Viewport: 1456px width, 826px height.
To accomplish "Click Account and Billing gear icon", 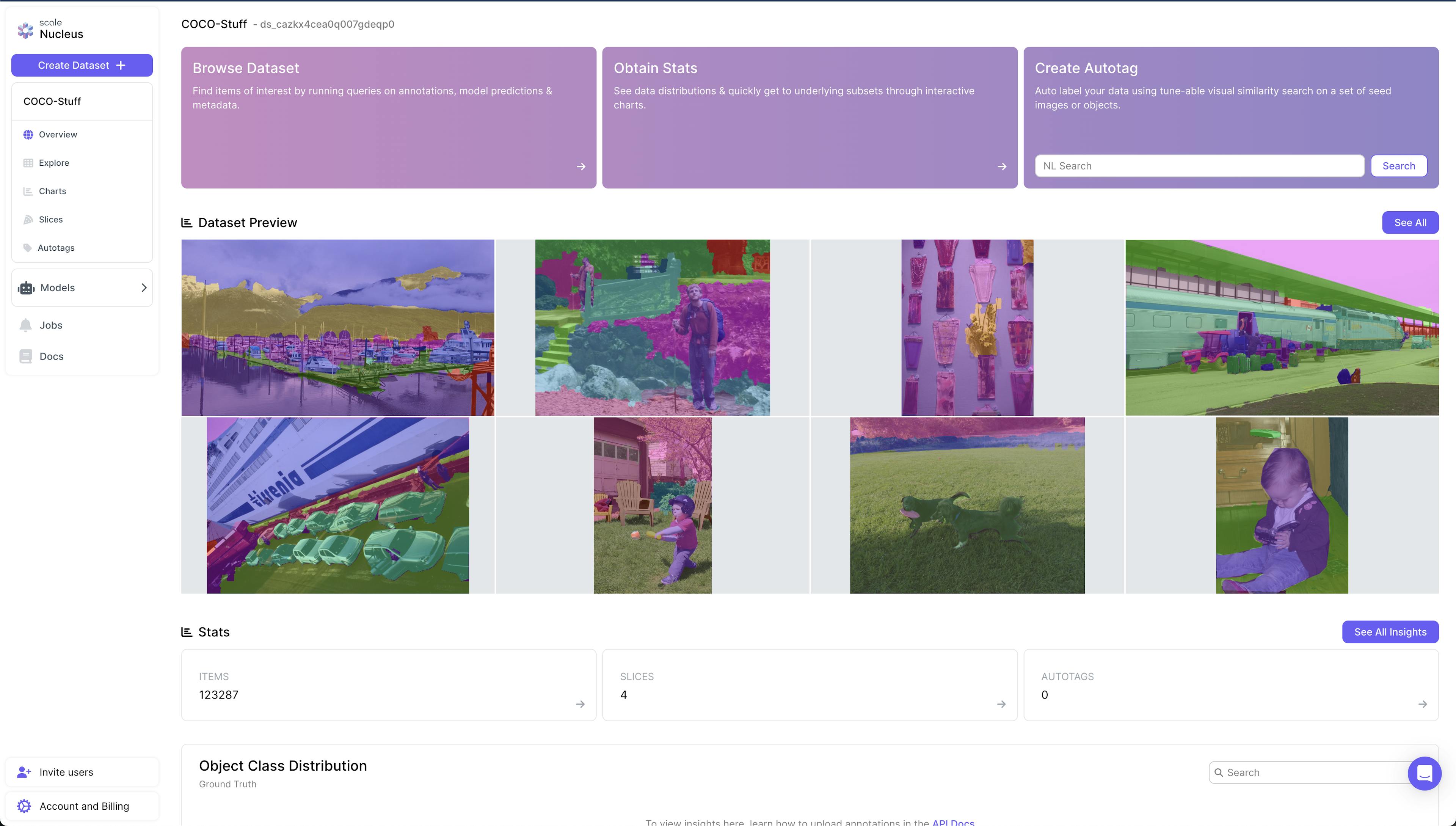I will click(x=24, y=806).
